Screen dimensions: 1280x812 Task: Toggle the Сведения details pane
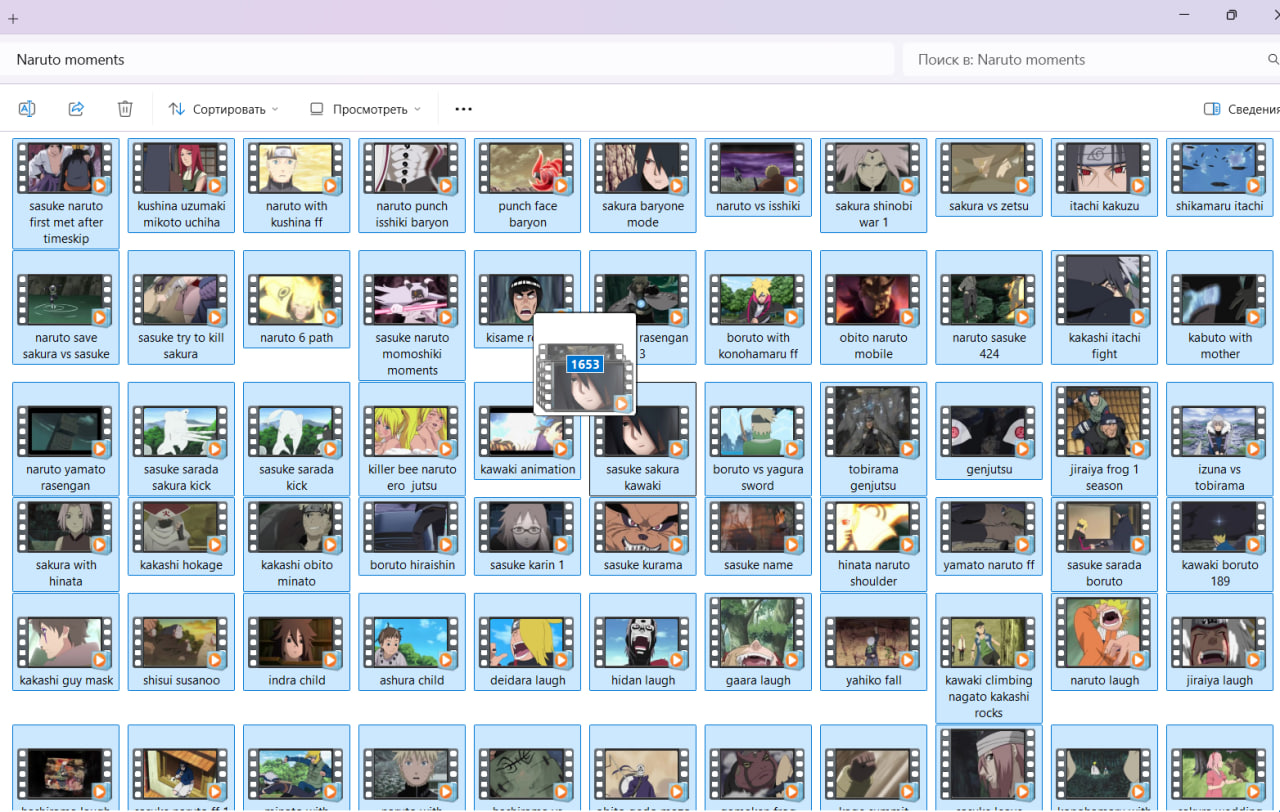(1241, 109)
